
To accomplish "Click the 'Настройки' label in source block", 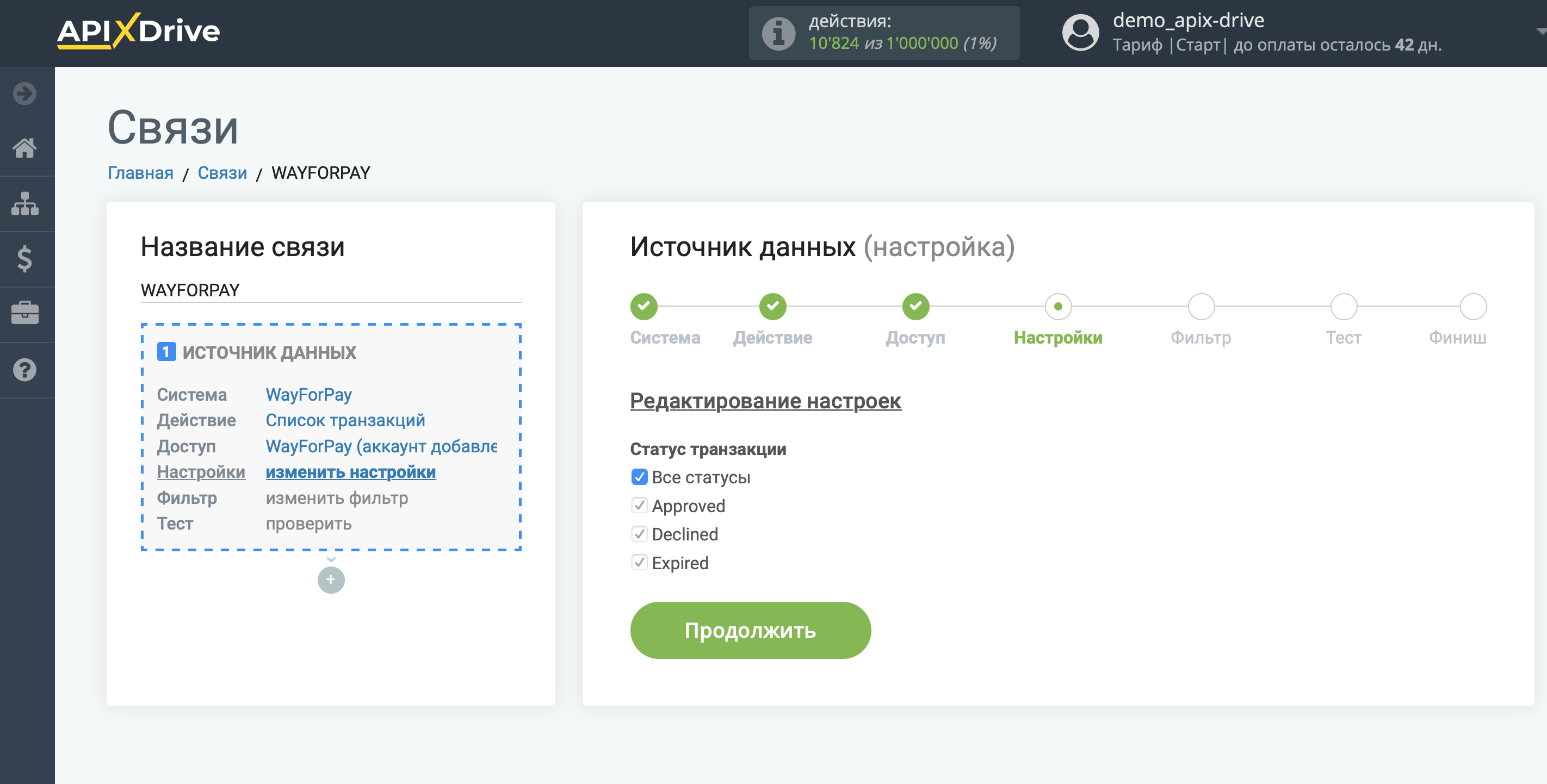I will [x=201, y=472].
